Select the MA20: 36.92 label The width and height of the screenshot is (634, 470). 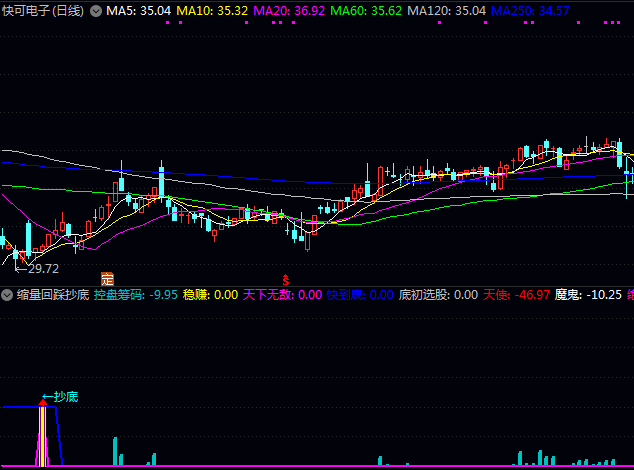coord(289,11)
